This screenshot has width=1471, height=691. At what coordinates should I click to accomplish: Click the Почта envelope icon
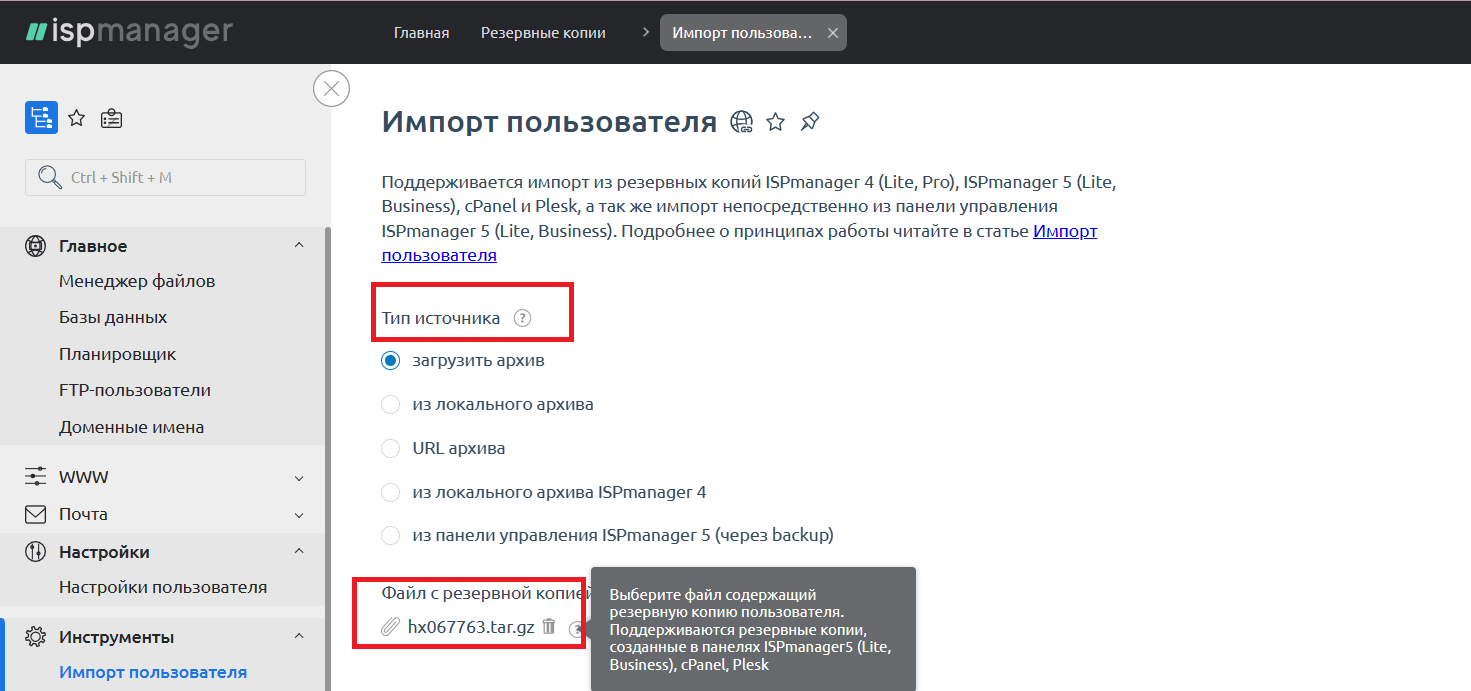click(36, 514)
